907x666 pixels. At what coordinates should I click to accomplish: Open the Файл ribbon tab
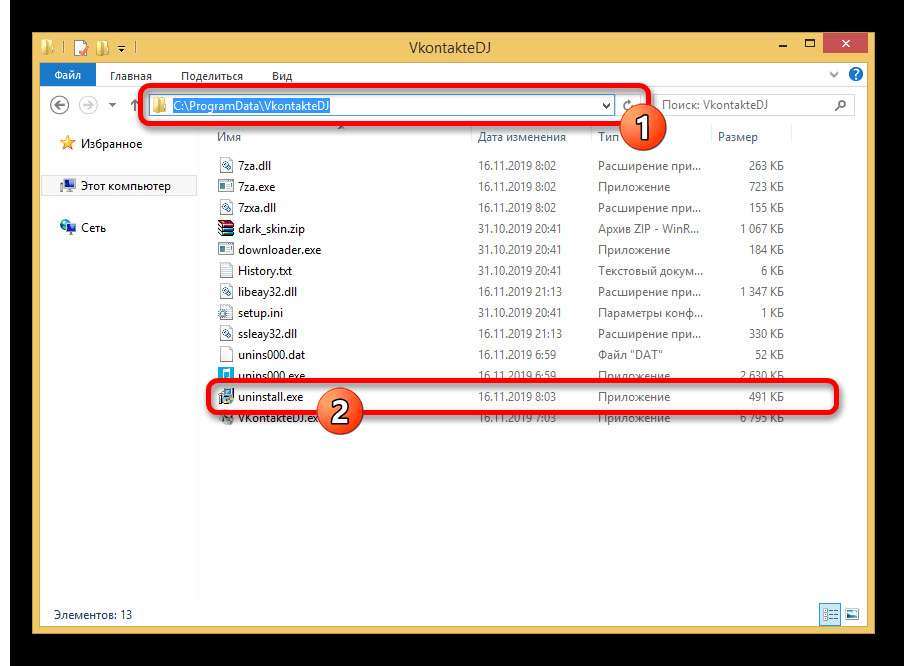point(67,75)
